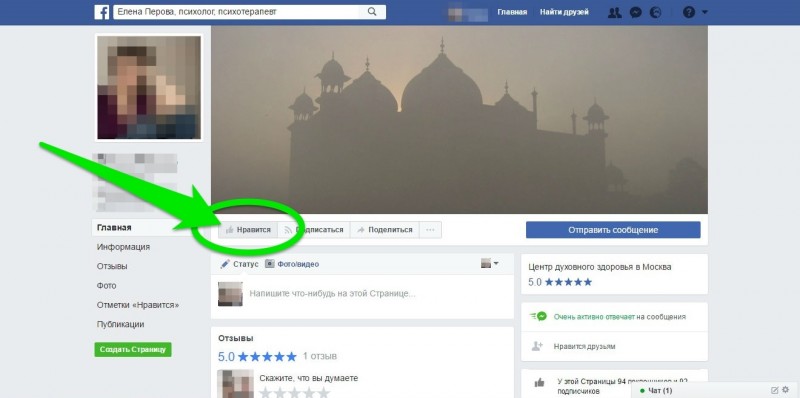The image size is (800, 398).
Task: Click Центр духовного здоровья в Москва
Action: click(600, 267)
